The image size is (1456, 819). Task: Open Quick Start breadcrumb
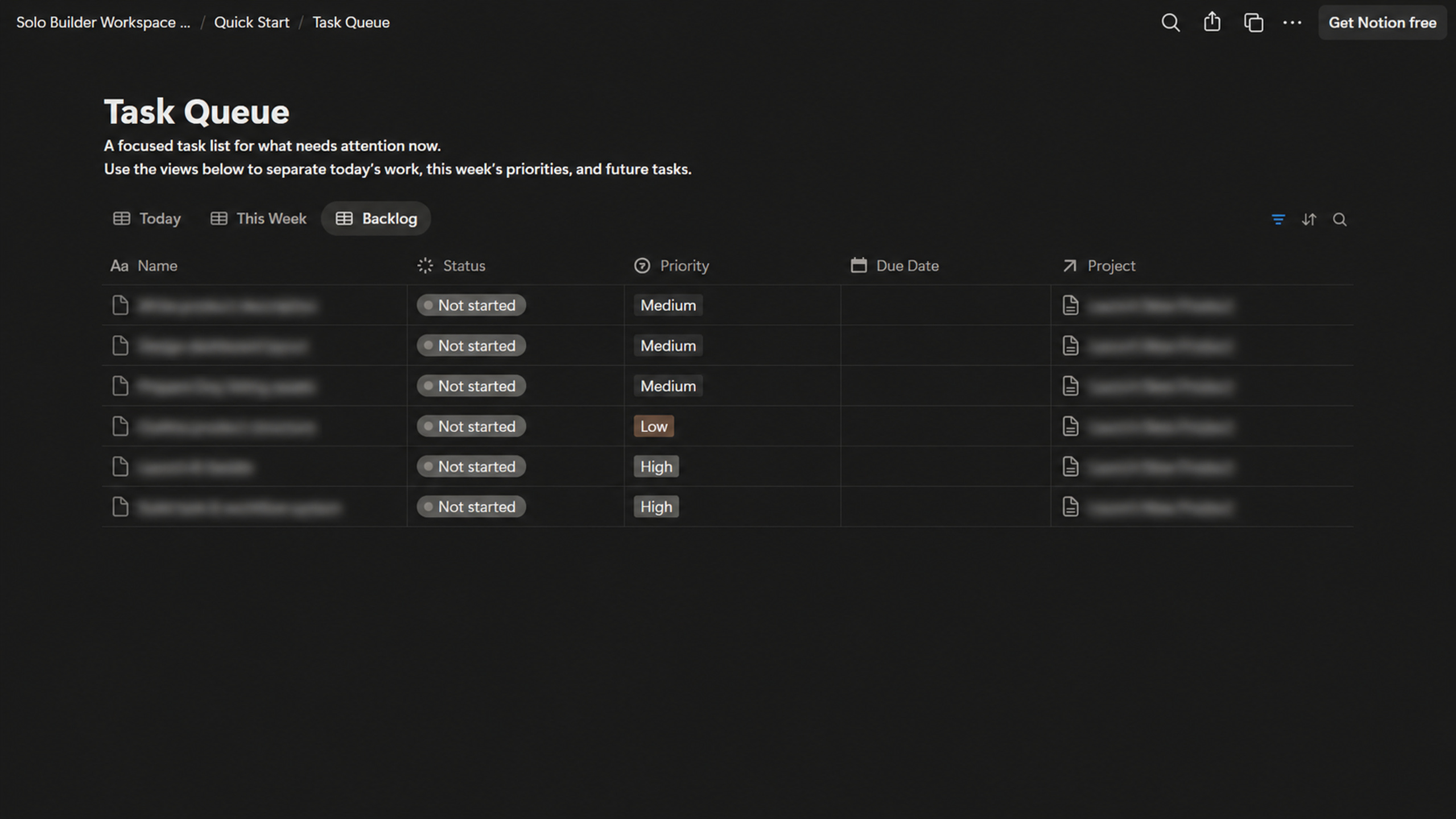pyautogui.click(x=251, y=23)
